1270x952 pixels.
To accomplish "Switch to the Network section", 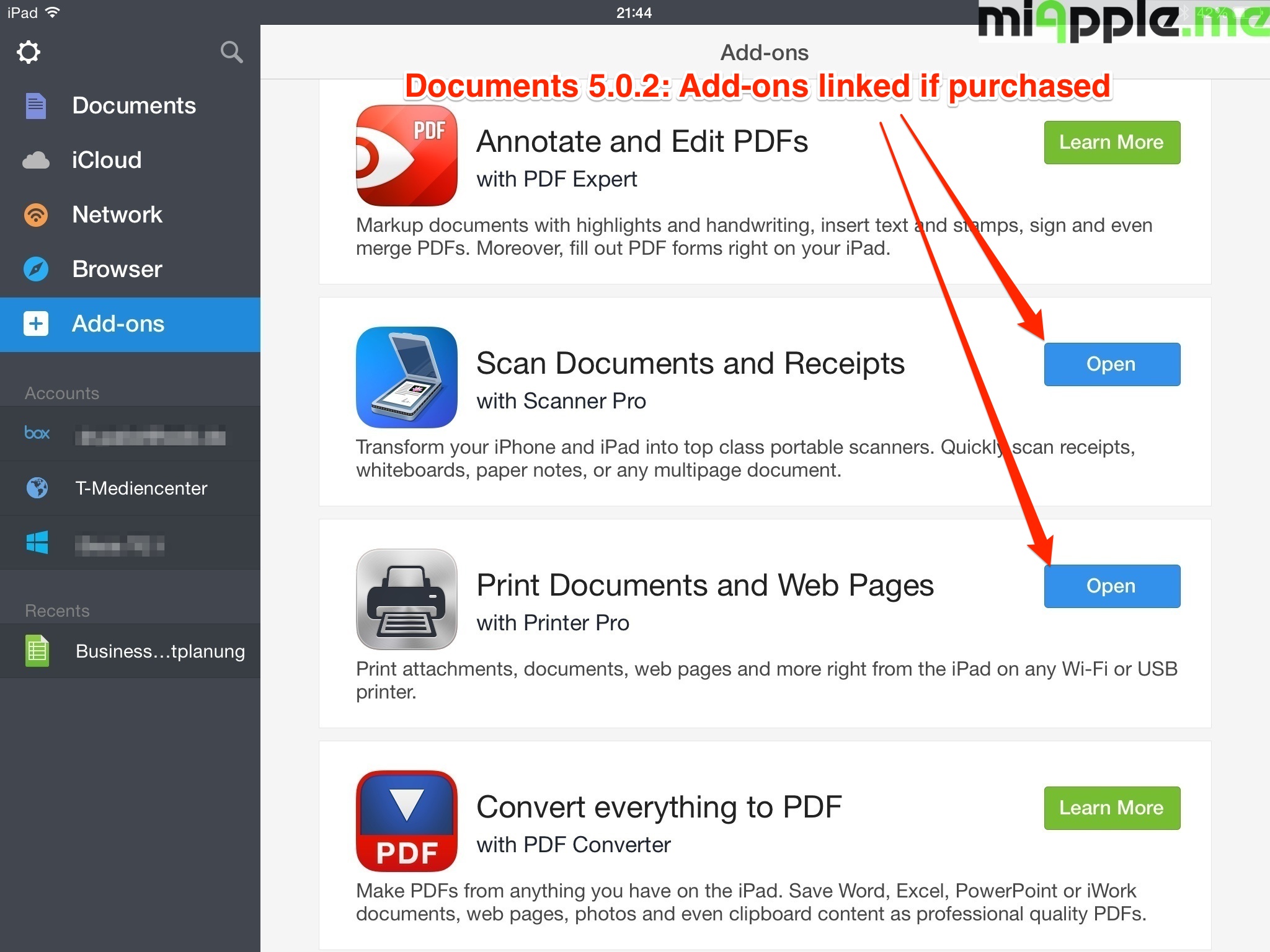I will (117, 214).
